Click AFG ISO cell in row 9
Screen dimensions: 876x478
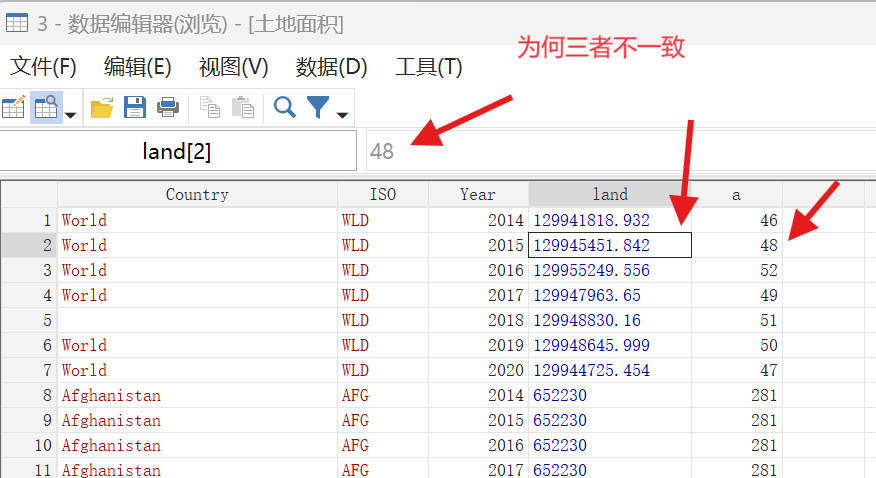tap(383, 420)
